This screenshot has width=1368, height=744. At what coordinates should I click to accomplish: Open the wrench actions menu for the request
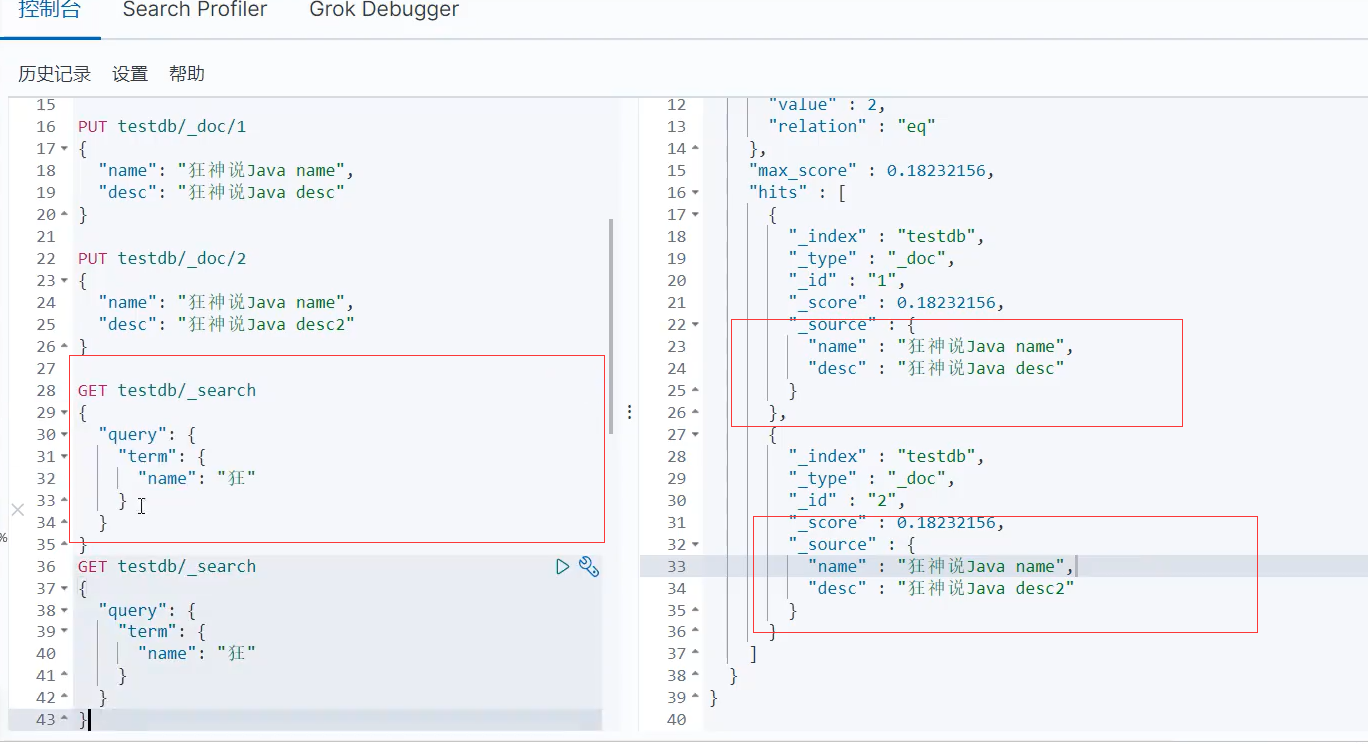[x=589, y=567]
